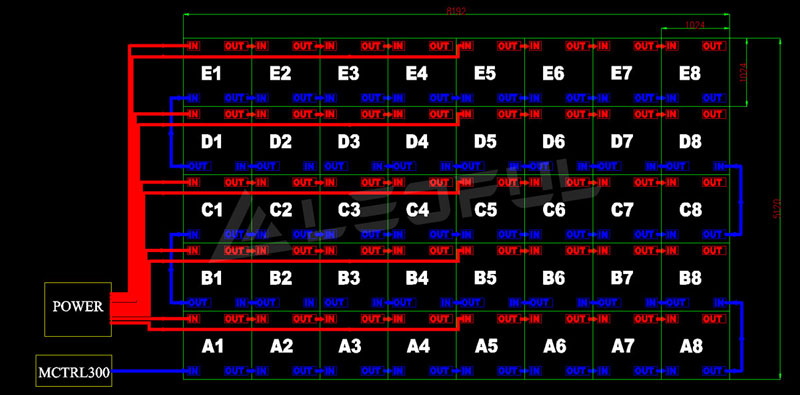
Task: Pick cabinet label A3
Action: click(349, 347)
